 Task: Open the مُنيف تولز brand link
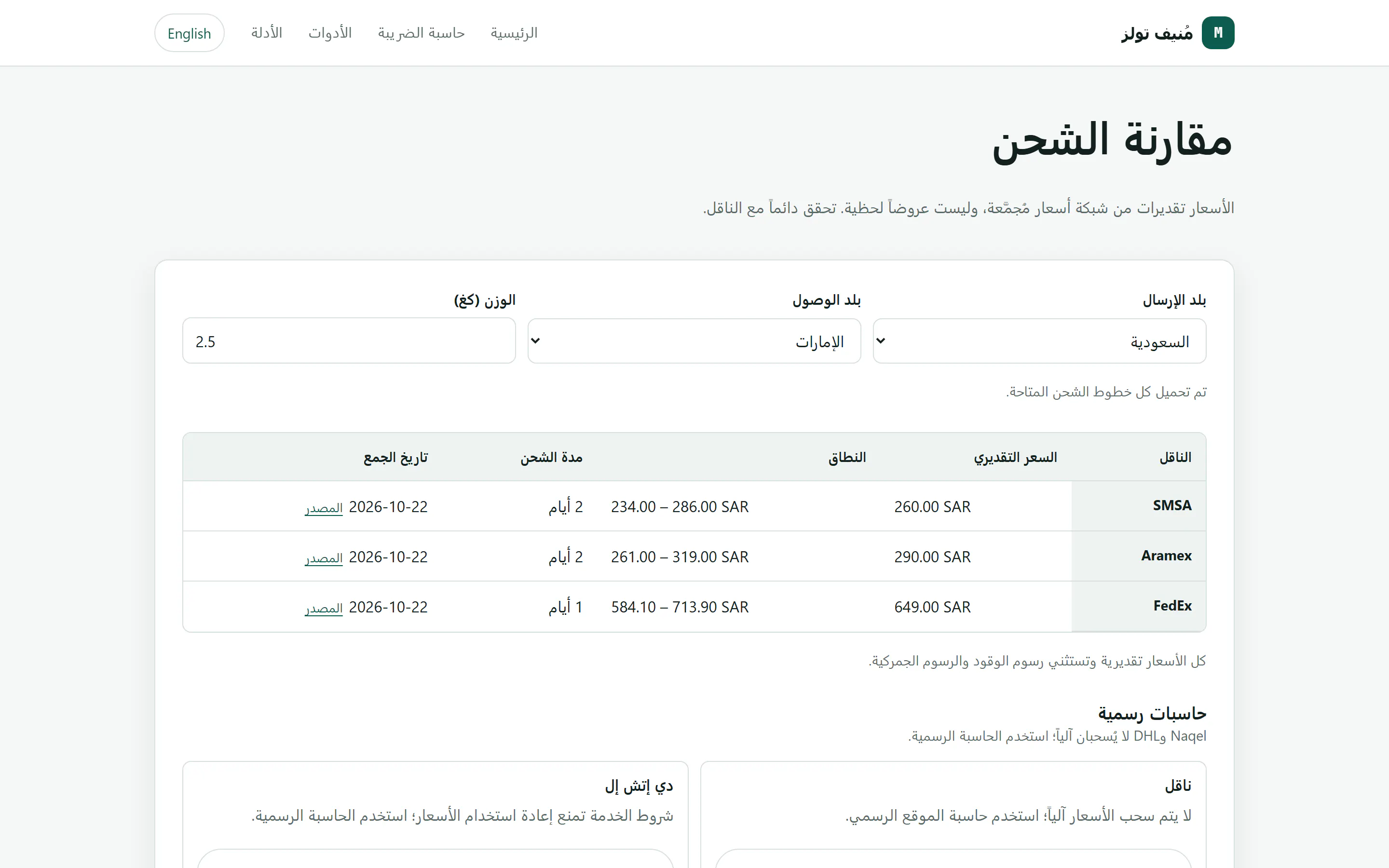coord(1177,33)
